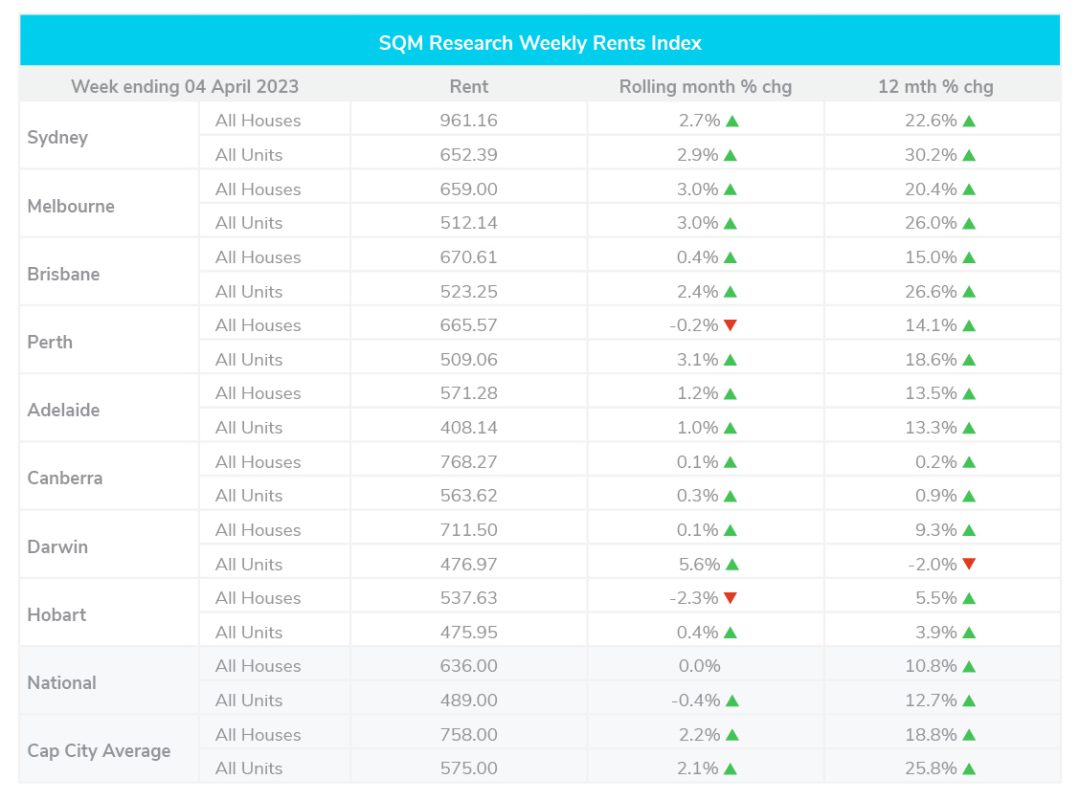Click the green up arrow beside 5.5%

pyautogui.click(x=969, y=599)
